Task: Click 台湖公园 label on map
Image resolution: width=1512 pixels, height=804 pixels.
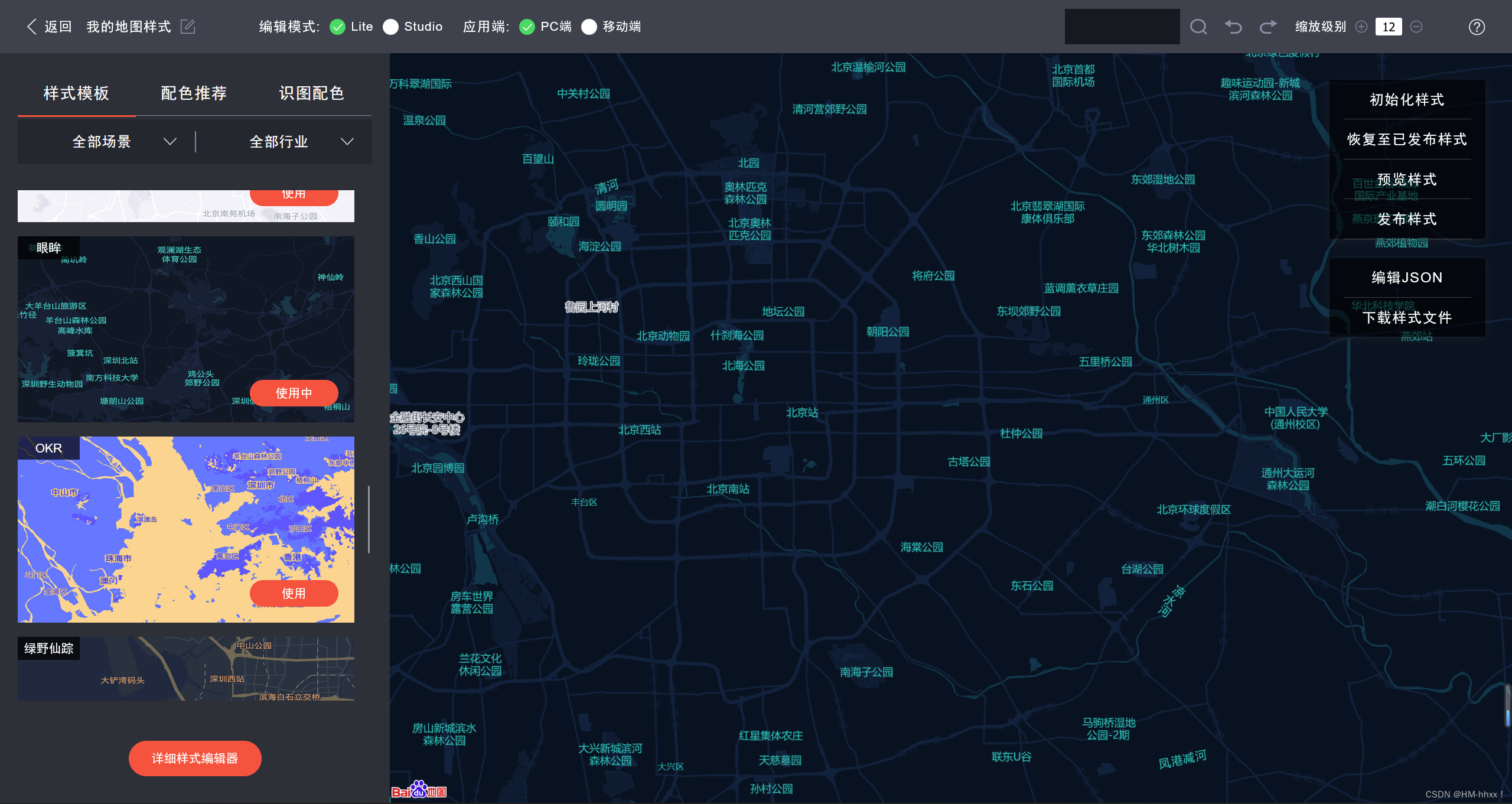Action: pyautogui.click(x=1142, y=569)
